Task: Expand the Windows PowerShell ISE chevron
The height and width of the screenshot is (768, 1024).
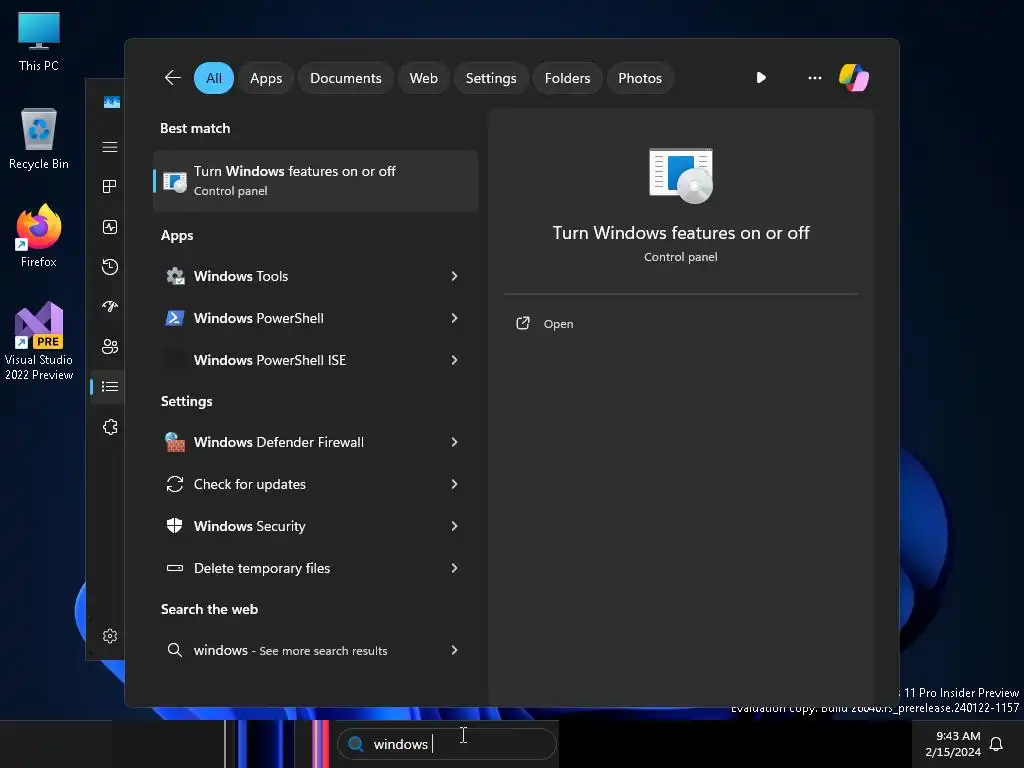Action: pos(455,360)
